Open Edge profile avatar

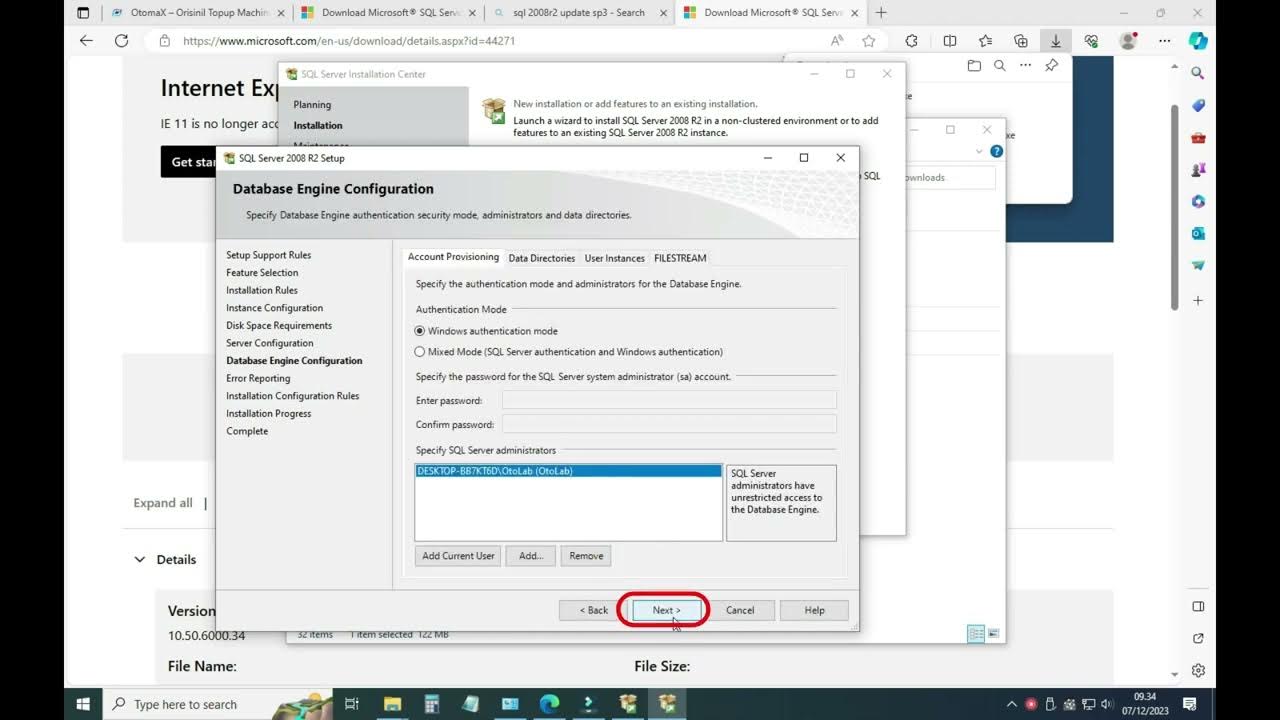(1128, 41)
